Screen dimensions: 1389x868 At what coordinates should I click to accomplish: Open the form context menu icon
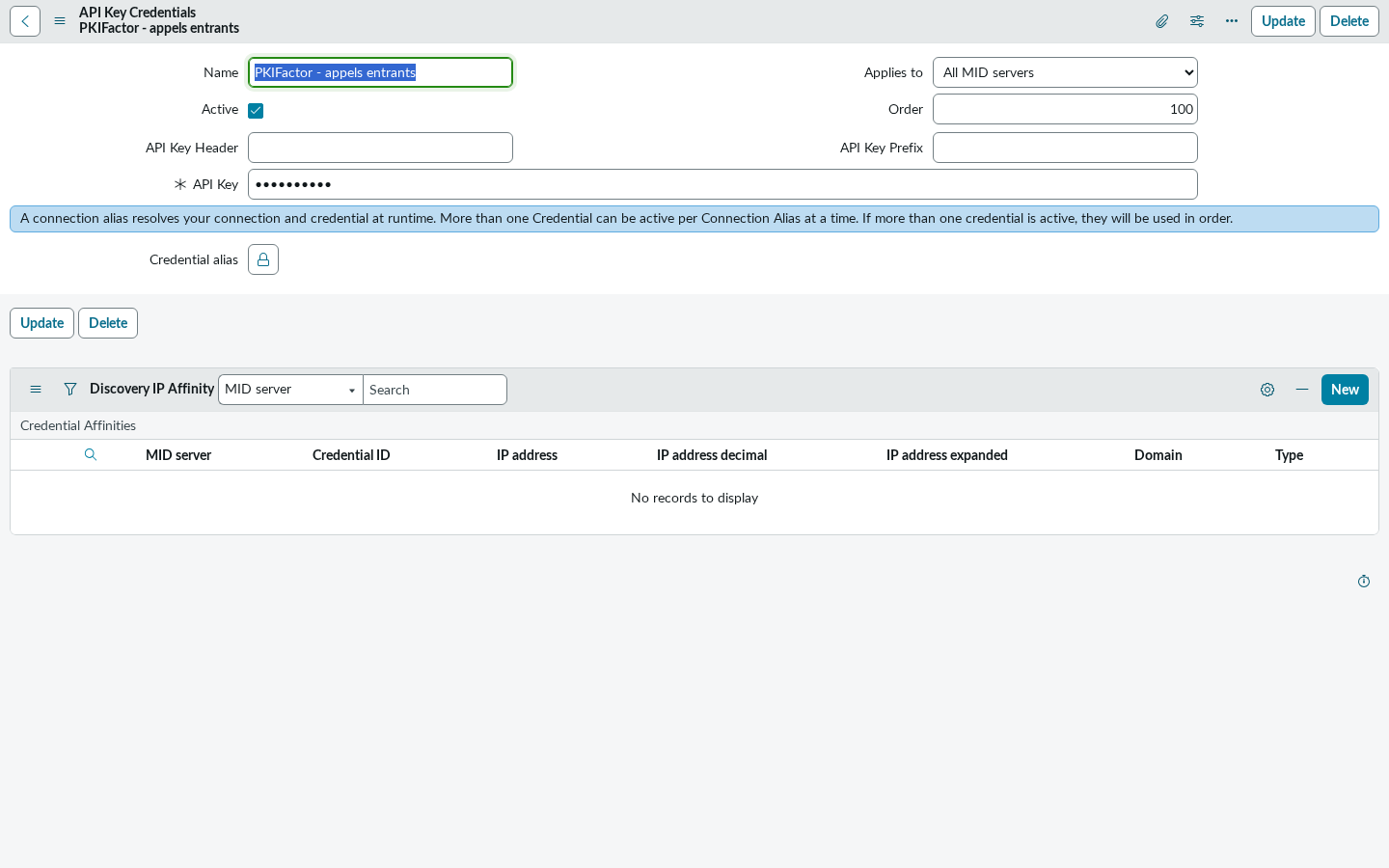(x=60, y=21)
